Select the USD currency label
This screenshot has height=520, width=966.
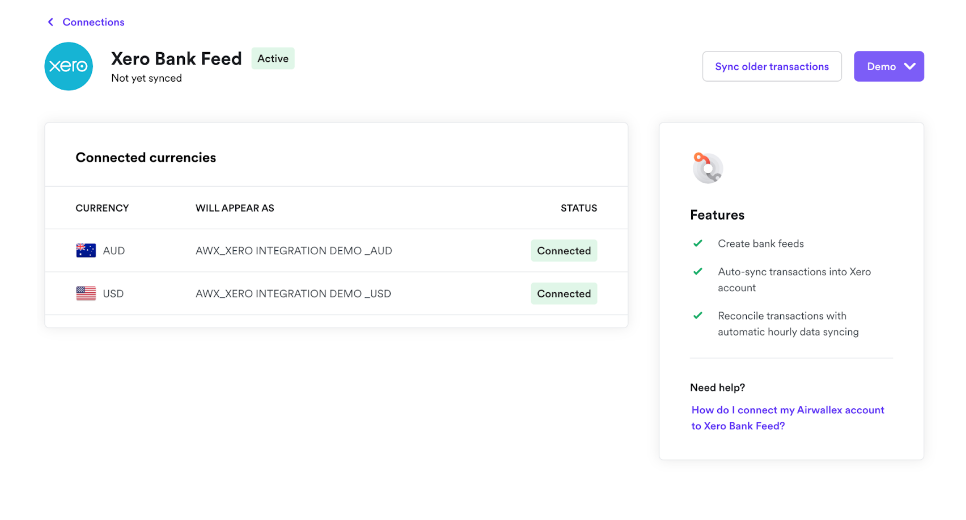click(113, 294)
